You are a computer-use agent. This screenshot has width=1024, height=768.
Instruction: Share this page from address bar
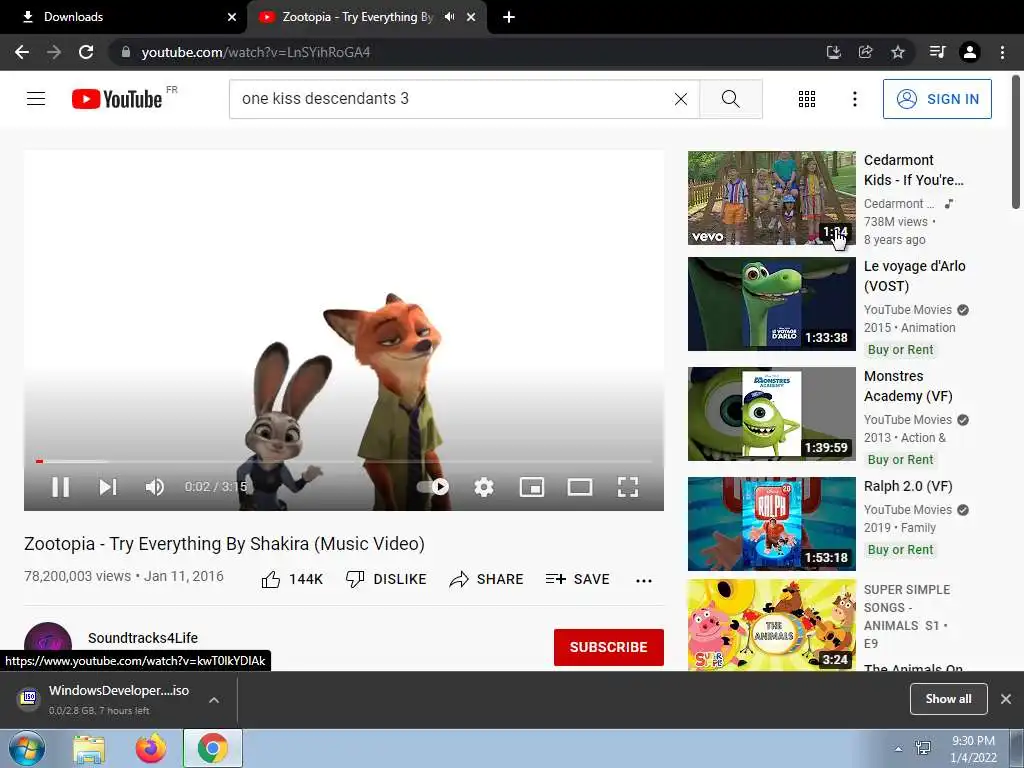(x=865, y=52)
